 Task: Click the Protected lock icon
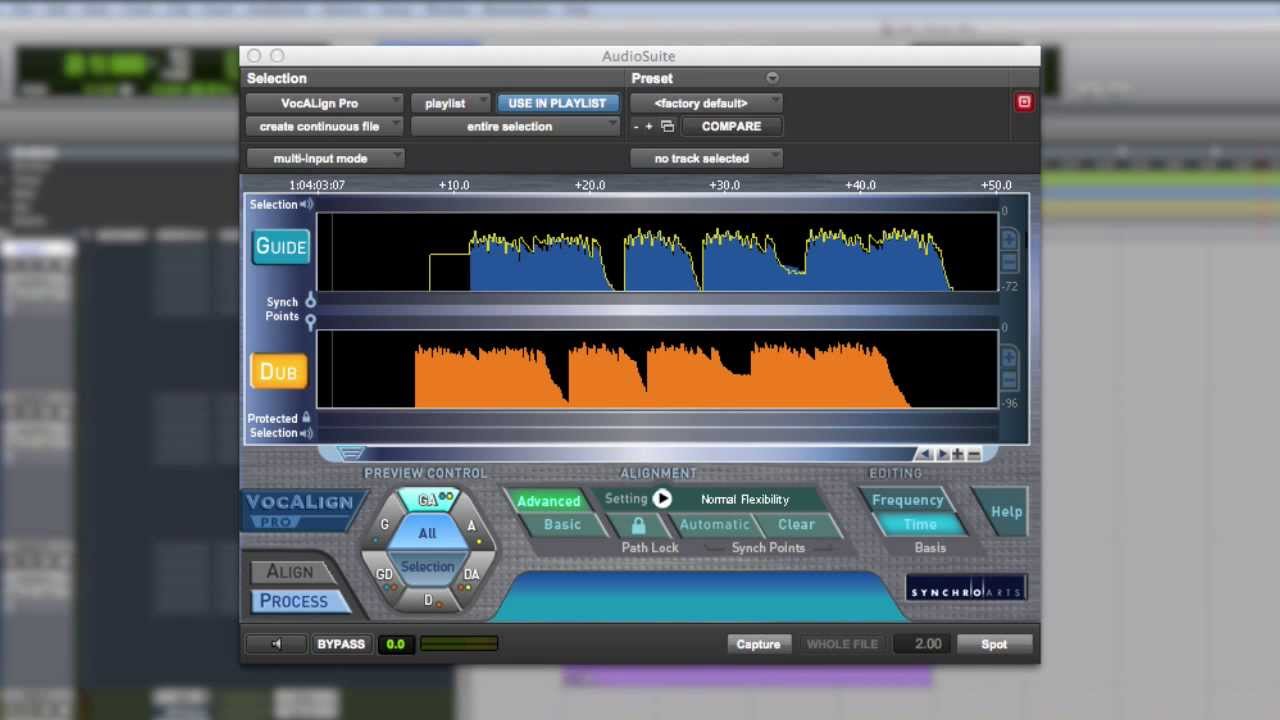[x=307, y=418]
